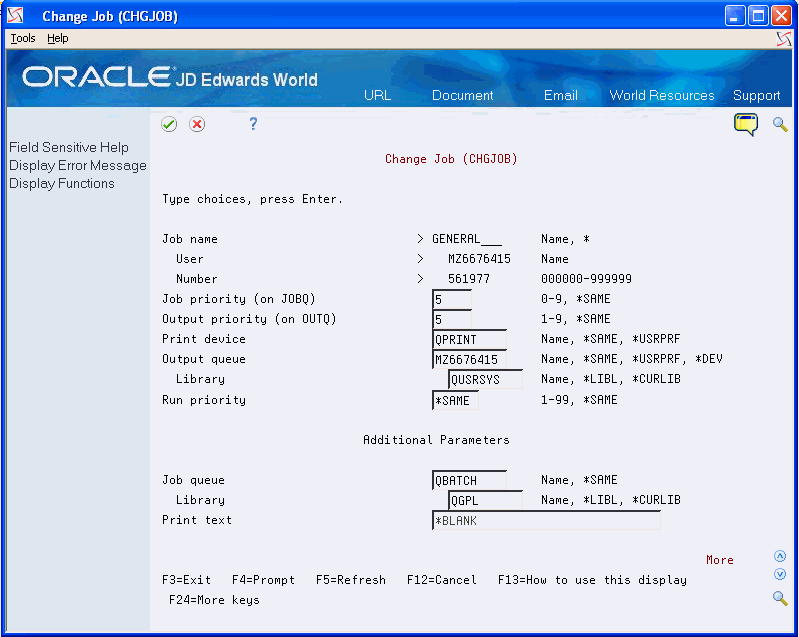Click the Print device field QPRINT
Image resolution: width=799 pixels, height=637 pixels.
469,339
